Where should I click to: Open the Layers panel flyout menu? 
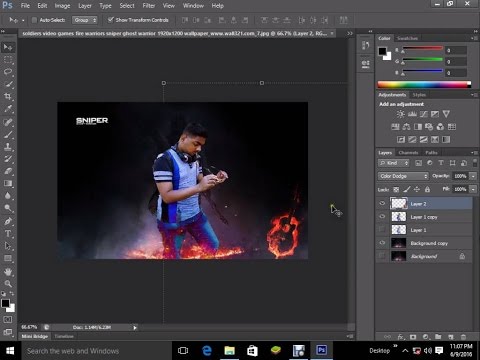(473, 153)
